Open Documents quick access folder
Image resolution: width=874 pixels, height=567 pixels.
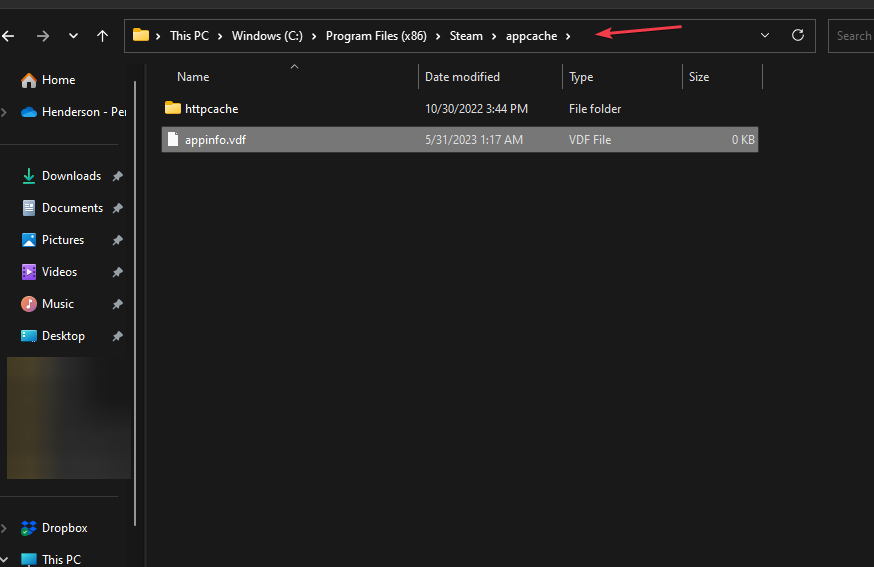[72, 208]
